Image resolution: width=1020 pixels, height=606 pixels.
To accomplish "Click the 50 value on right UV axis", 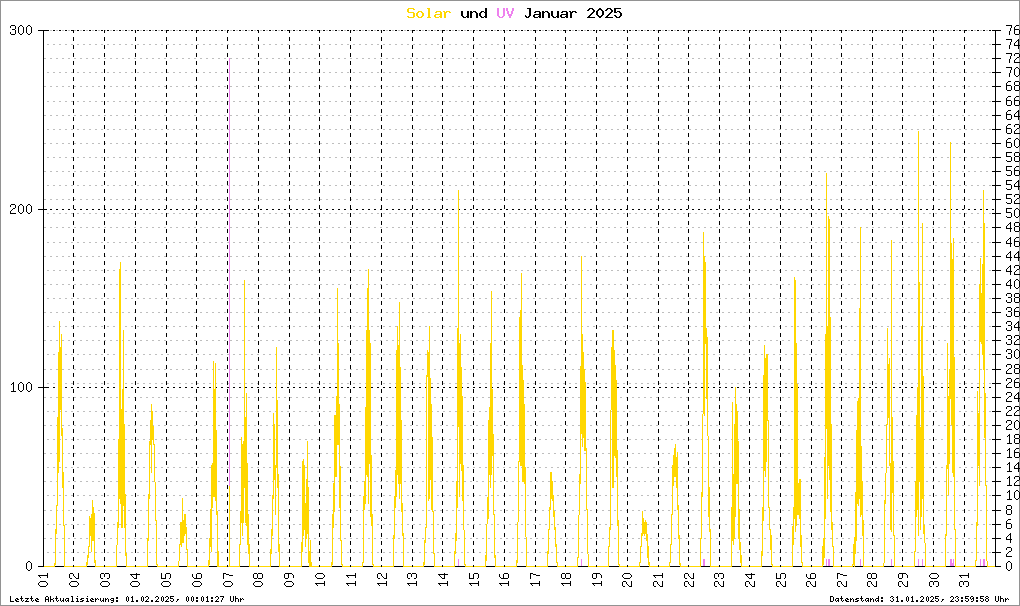I will (1011, 214).
